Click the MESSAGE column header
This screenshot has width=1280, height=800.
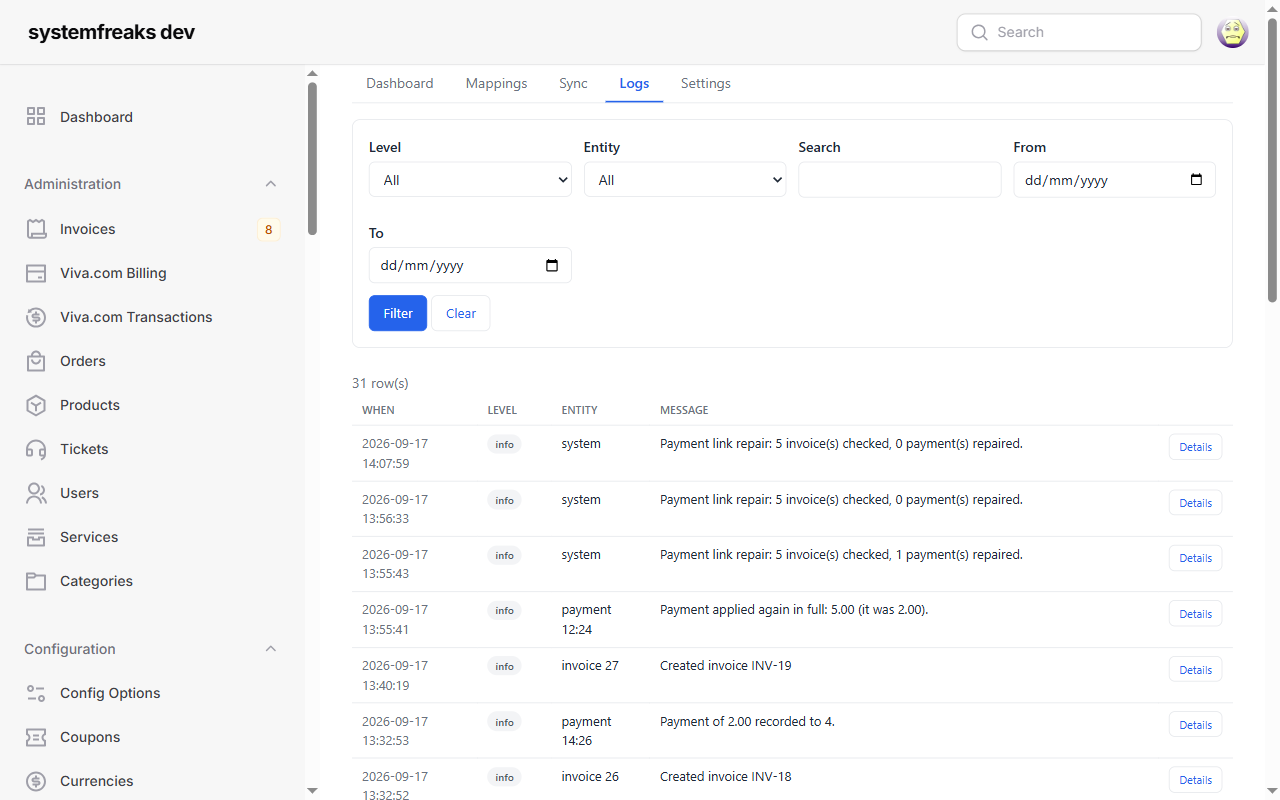(684, 410)
